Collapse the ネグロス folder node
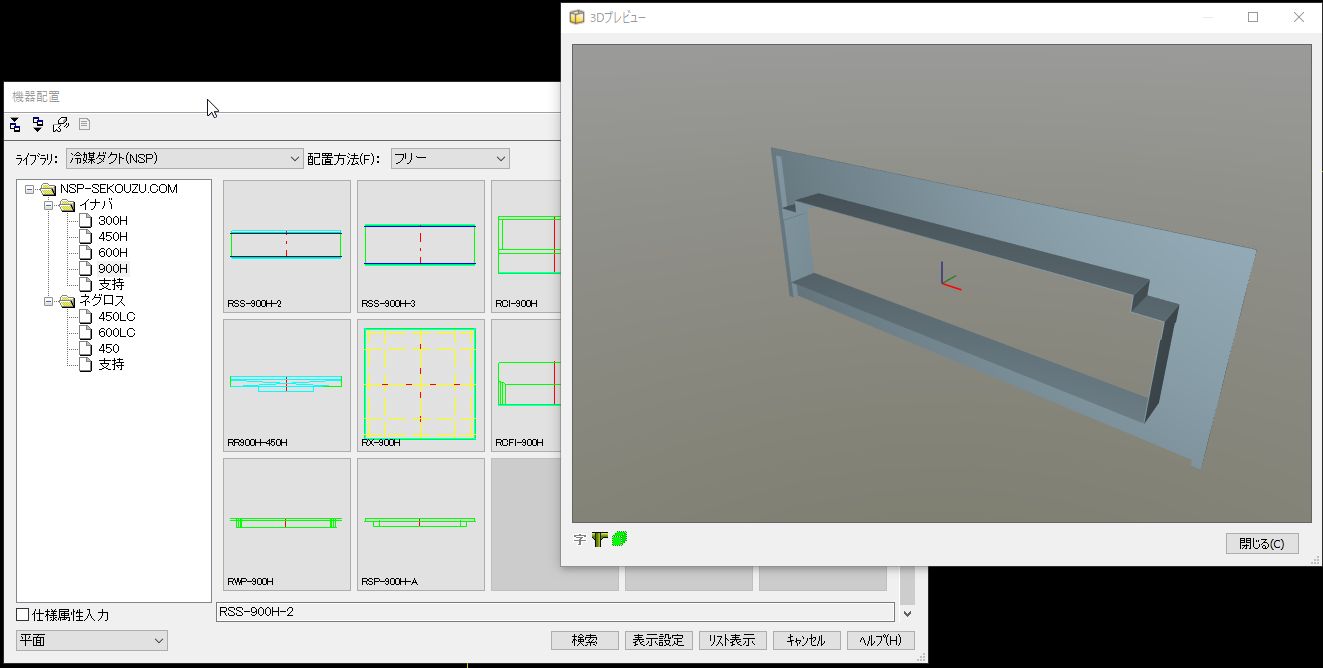The image size is (1323, 668). pos(48,301)
